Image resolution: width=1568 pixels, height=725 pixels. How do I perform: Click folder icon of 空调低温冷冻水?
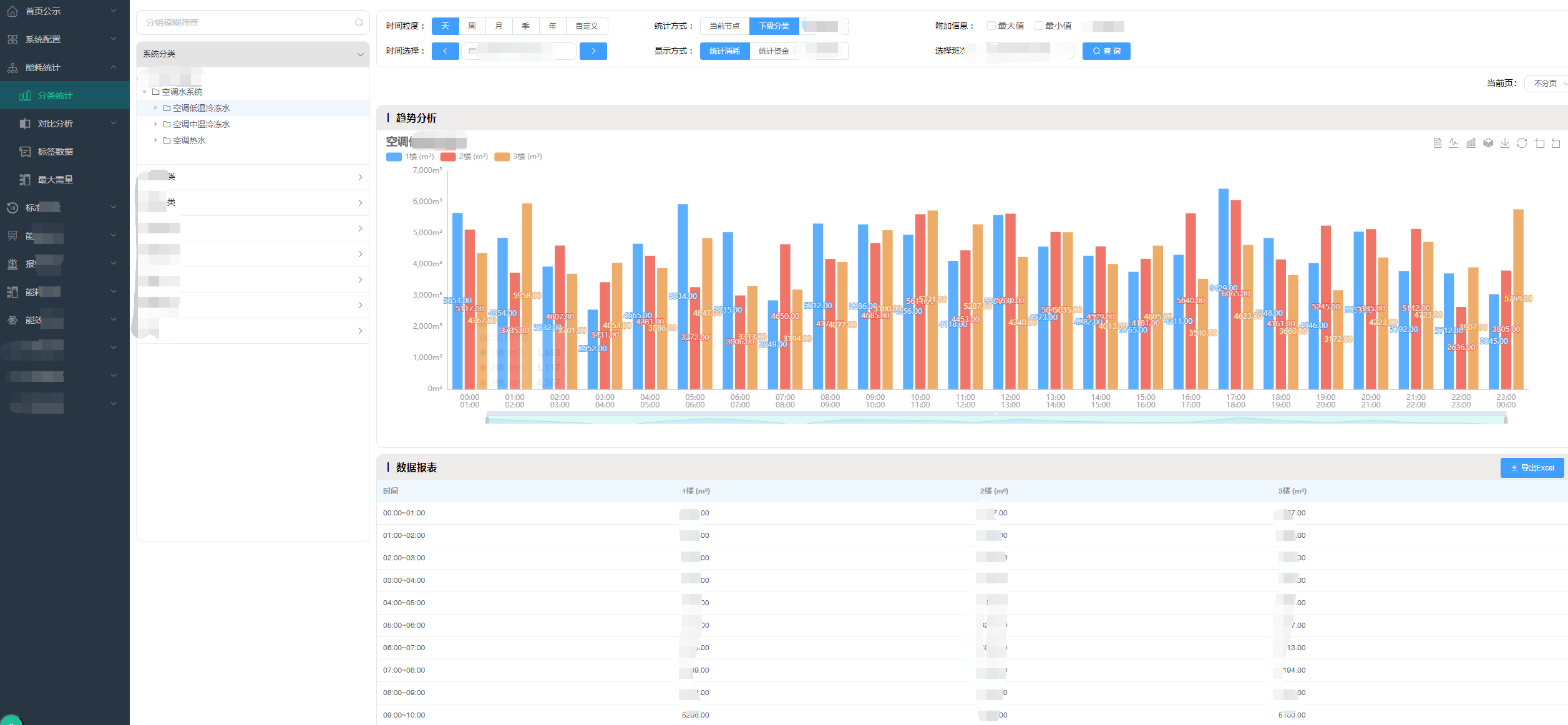pos(167,109)
